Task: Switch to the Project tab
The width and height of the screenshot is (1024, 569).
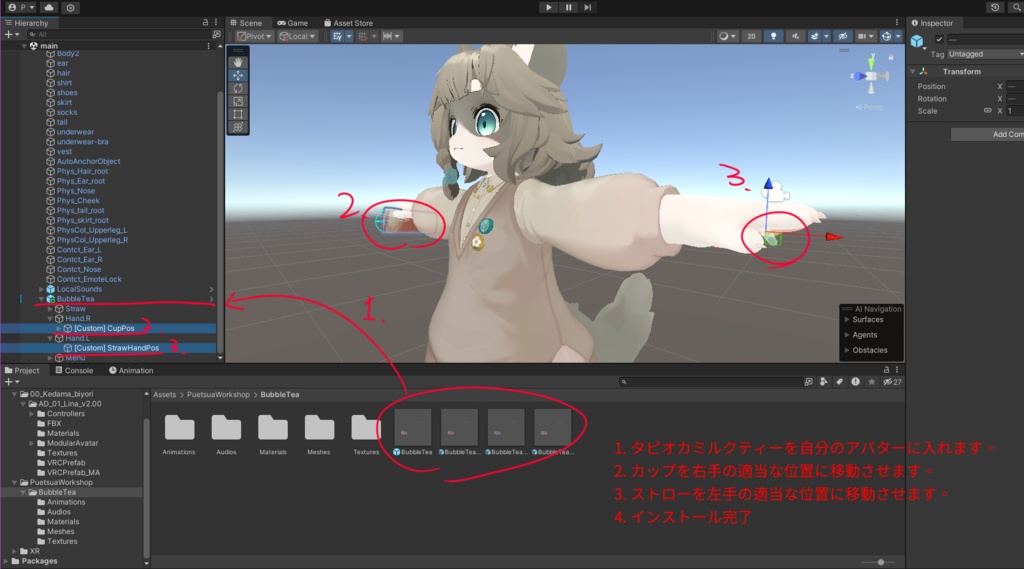Action: click(x=22, y=370)
